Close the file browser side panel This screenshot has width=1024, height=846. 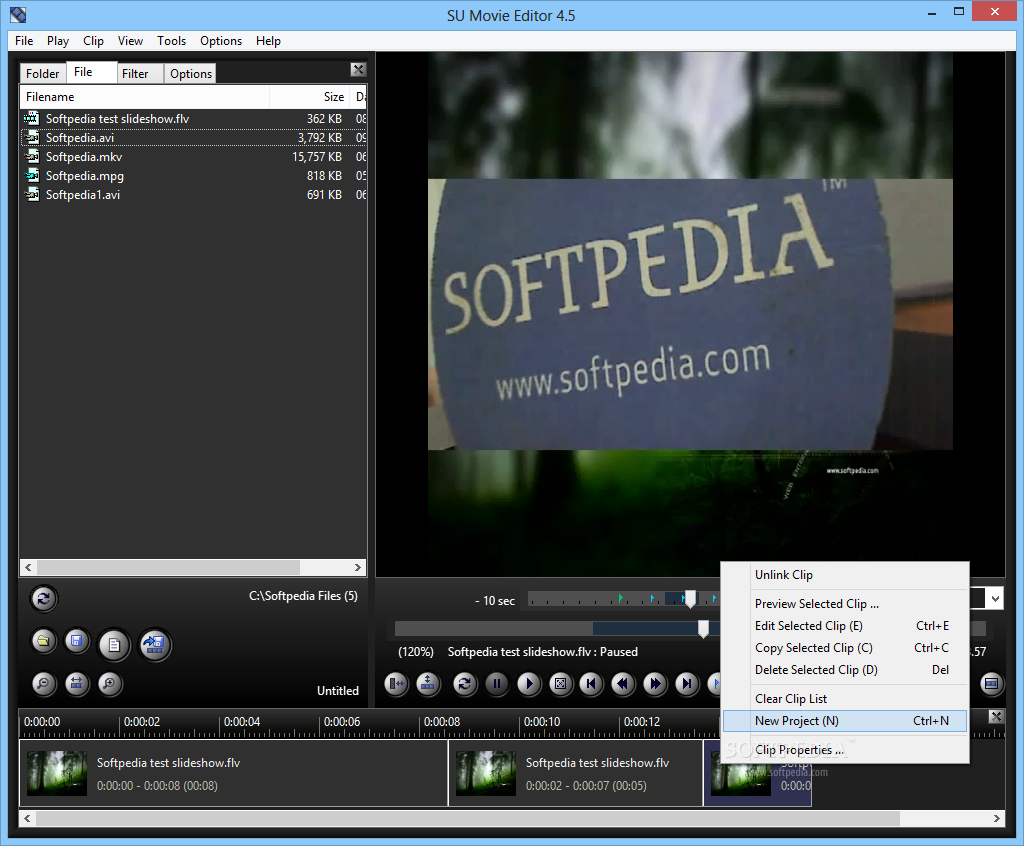click(358, 70)
